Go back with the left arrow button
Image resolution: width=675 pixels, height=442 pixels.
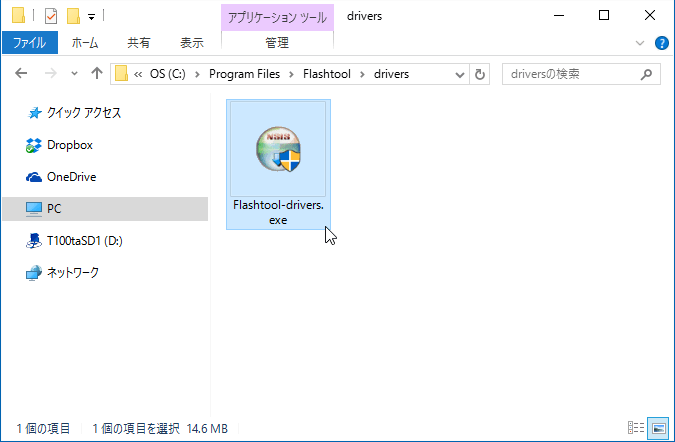[21, 74]
